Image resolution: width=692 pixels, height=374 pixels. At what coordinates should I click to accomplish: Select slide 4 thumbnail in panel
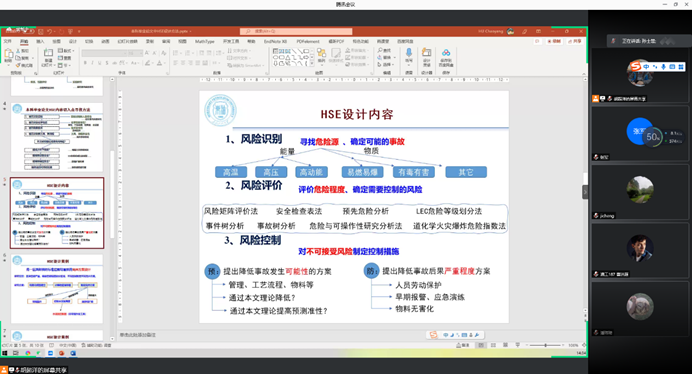(x=57, y=137)
